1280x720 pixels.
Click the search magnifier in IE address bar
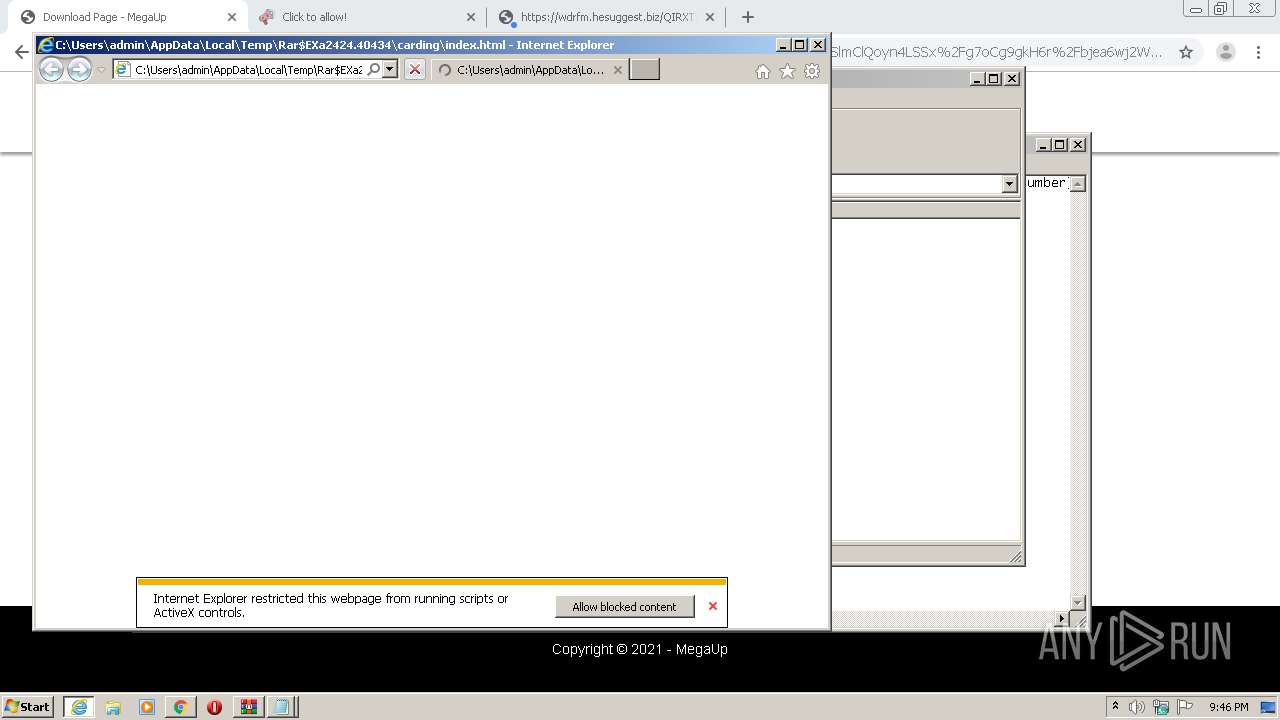click(374, 69)
